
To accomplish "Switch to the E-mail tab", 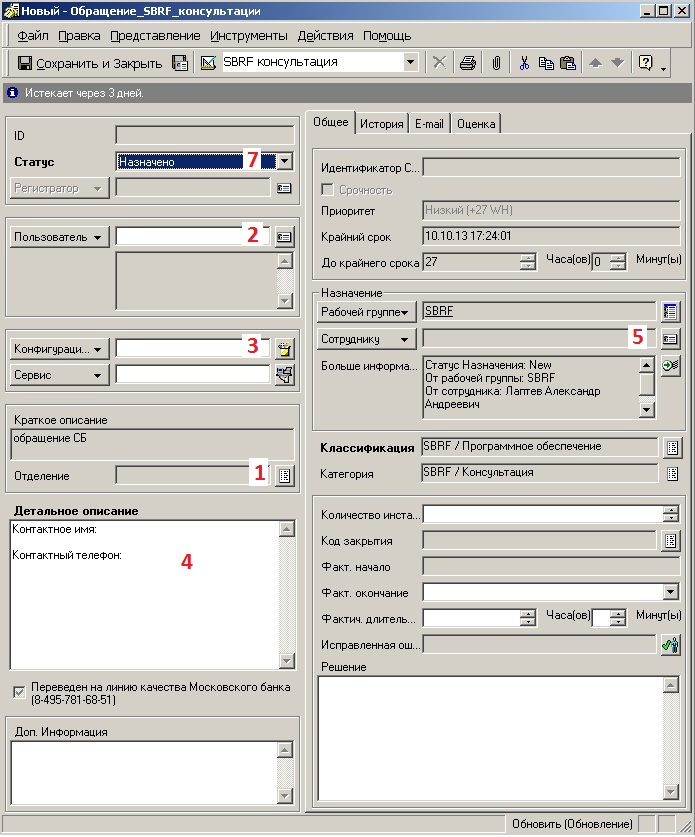I will pos(429,124).
